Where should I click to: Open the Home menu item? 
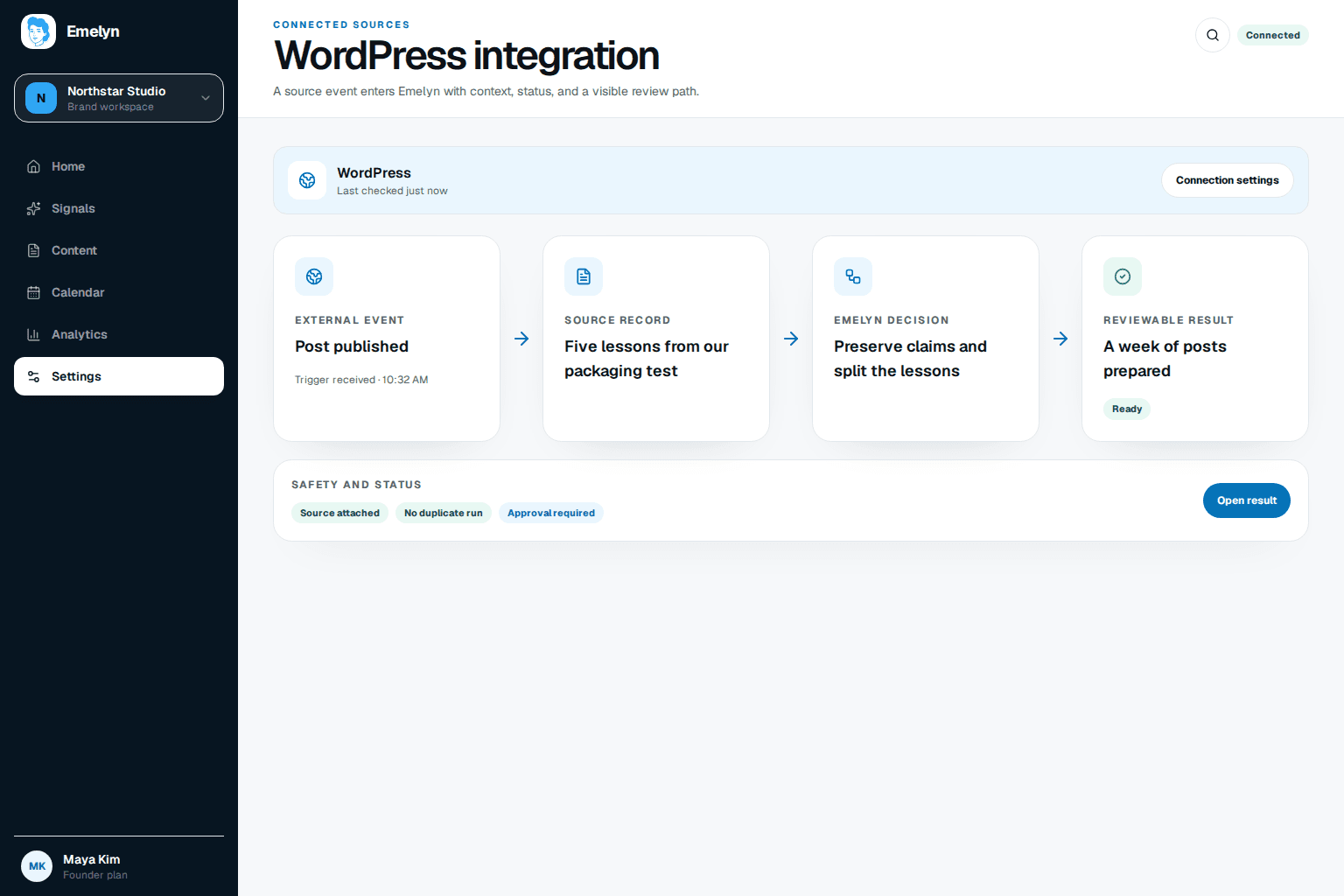(119, 166)
